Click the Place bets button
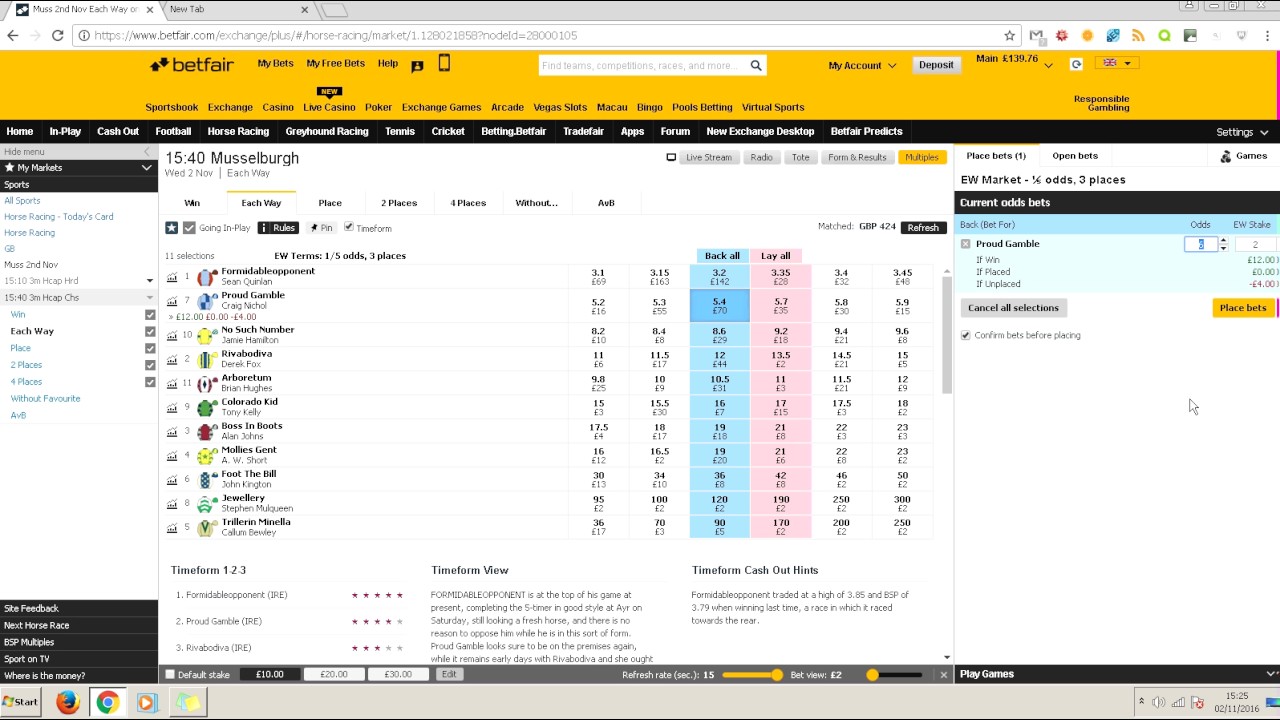The height and width of the screenshot is (720, 1280). (1243, 308)
